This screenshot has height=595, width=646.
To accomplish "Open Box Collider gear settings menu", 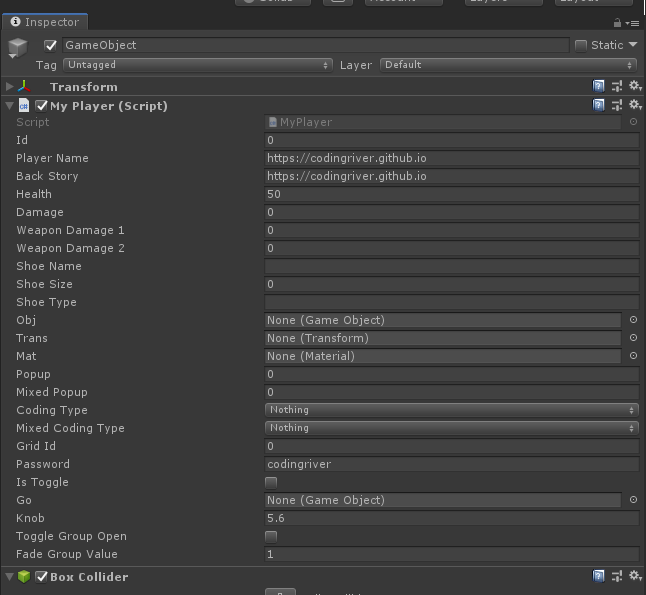I will [x=635, y=576].
